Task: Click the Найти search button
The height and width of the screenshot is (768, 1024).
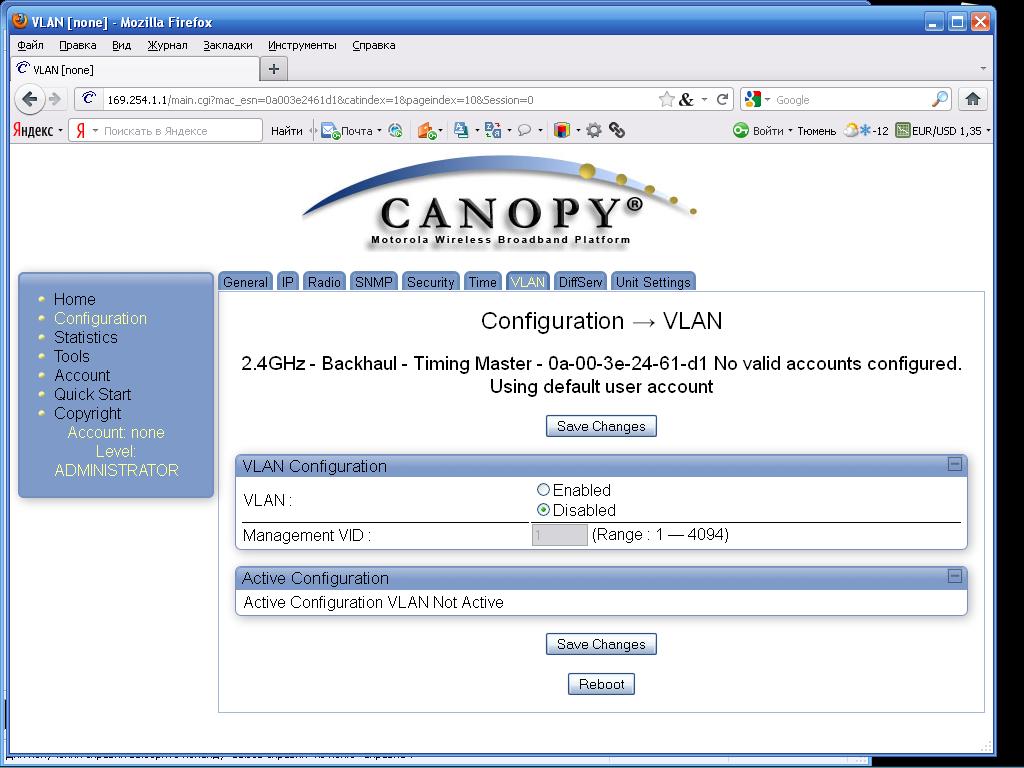Action: pos(287,131)
